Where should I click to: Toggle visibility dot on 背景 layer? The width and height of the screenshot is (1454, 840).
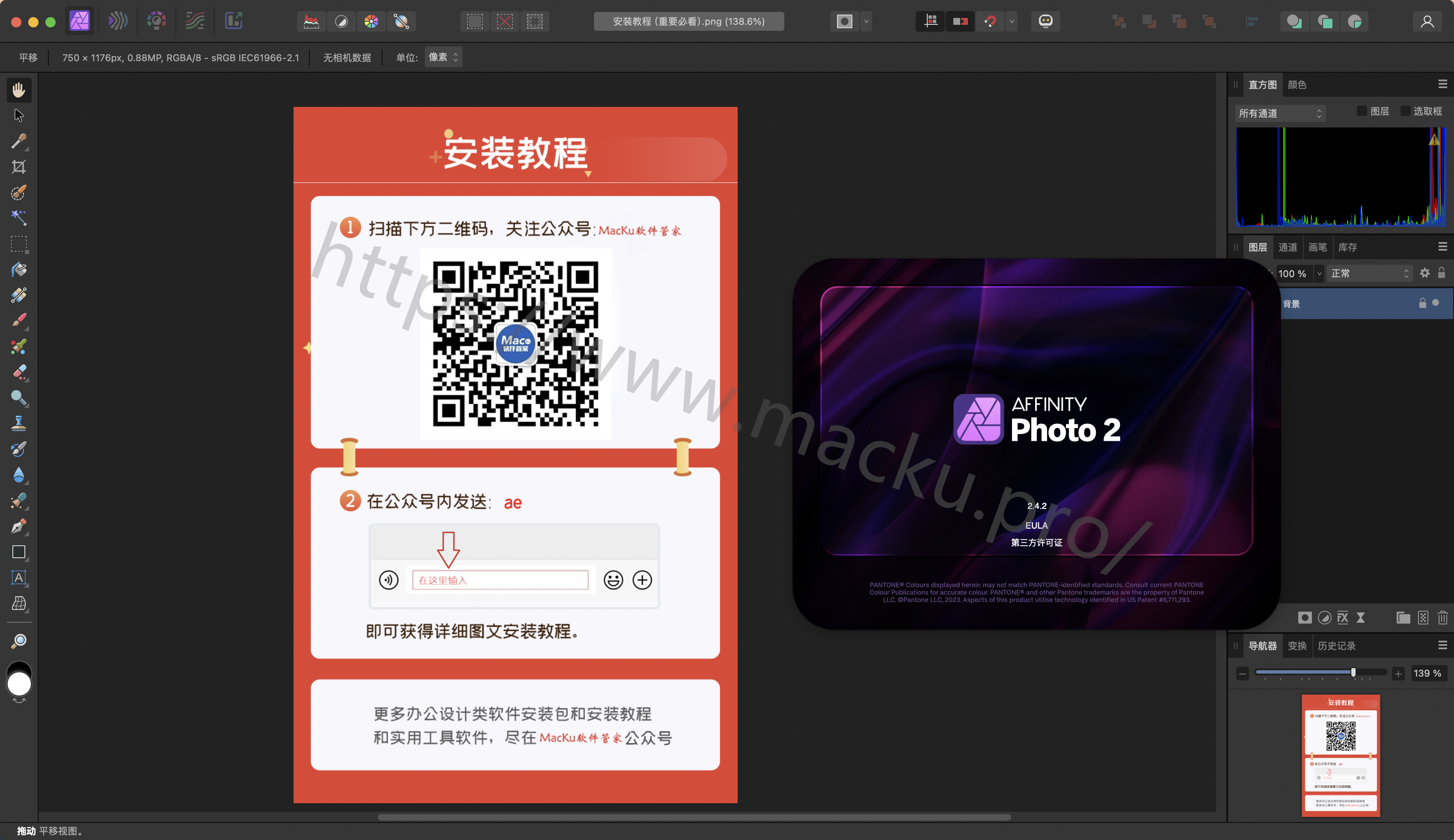click(x=1436, y=303)
